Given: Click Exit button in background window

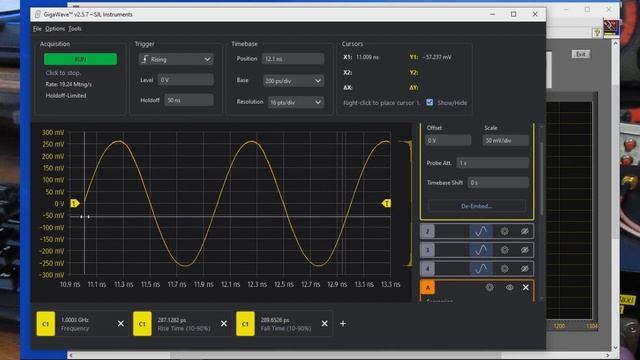Looking at the screenshot, I should click(x=580, y=54).
